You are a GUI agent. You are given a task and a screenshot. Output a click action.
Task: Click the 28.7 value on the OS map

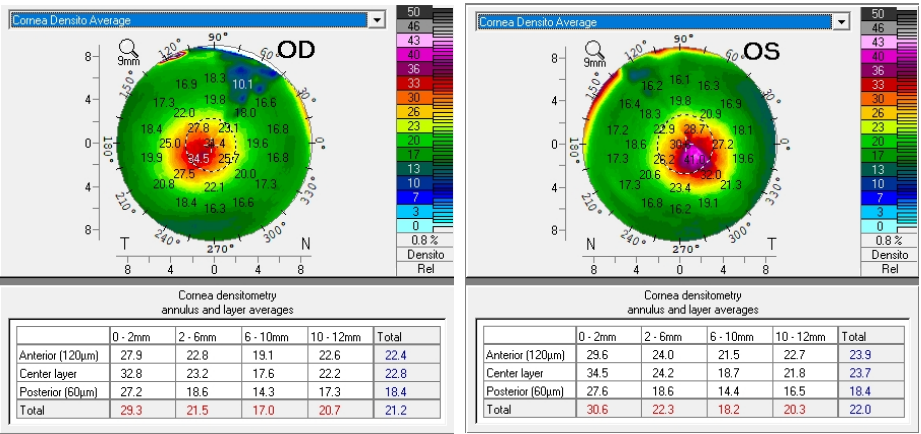coord(694,129)
